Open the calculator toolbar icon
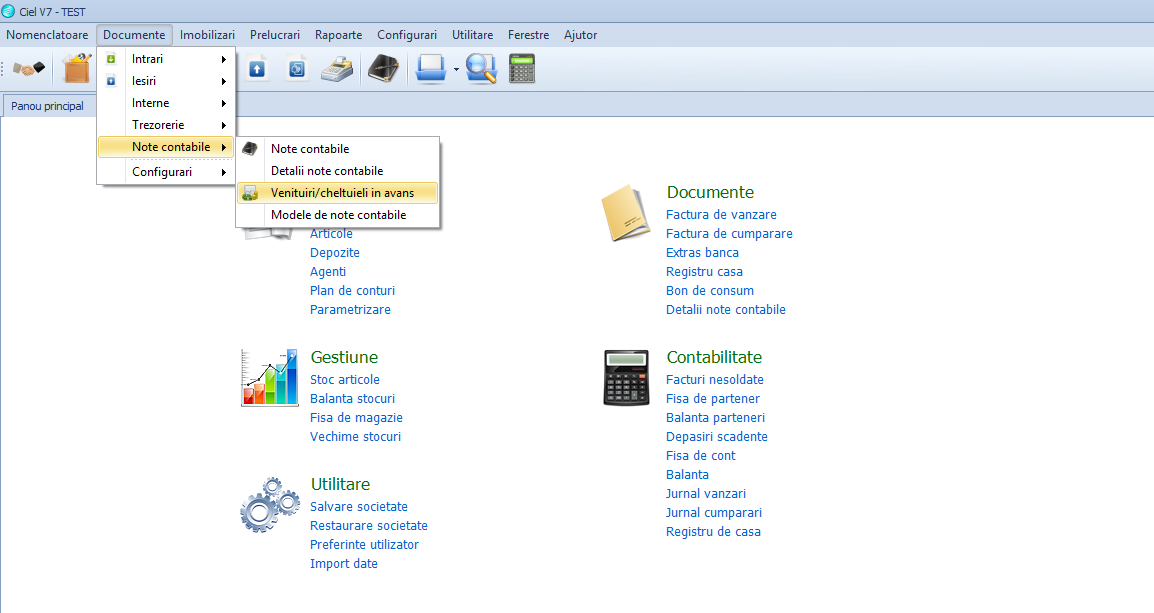The height and width of the screenshot is (613, 1154). 522,69
